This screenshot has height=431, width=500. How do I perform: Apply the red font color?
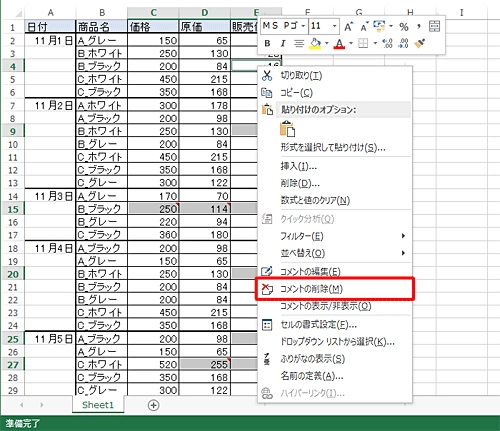pos(339,43)
